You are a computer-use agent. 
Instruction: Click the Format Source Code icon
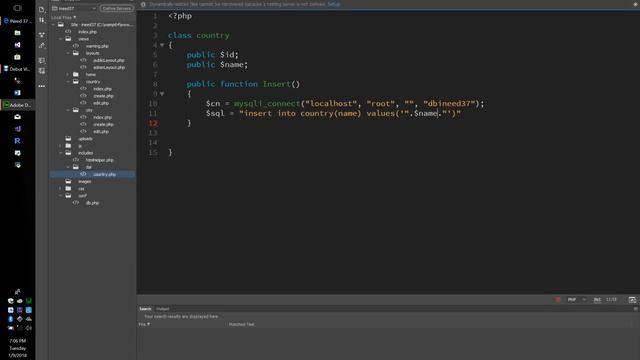click(x=42, y=46)
